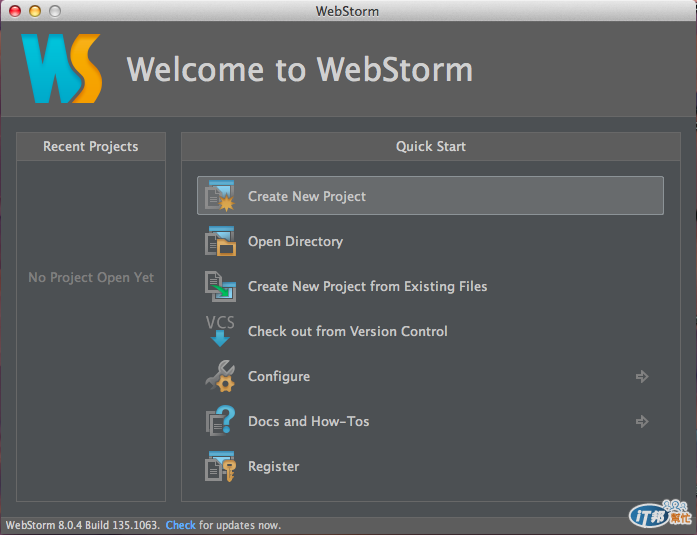Click the No Project Open Yet text

[91, 277]
